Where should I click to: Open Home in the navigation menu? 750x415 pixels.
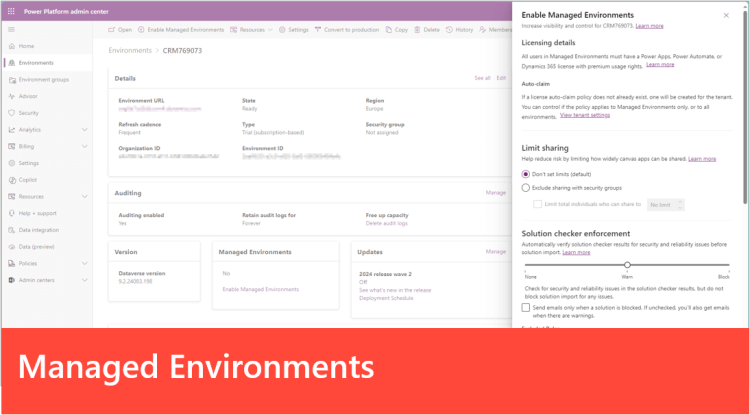click(26, 46)
